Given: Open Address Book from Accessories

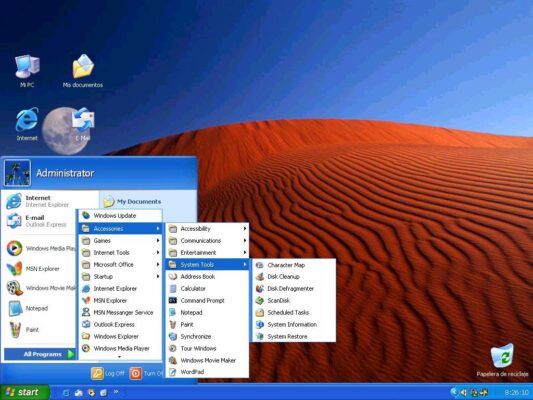Looking at the screenshot, I should (x=207, y=276).
